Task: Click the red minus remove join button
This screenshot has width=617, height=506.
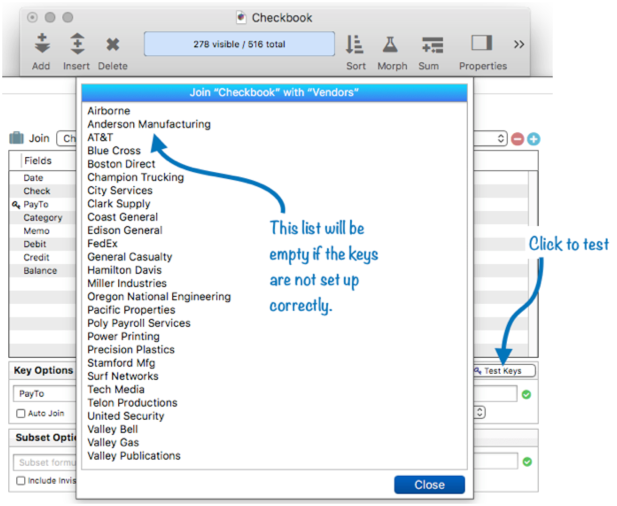Action: (517, 139)
